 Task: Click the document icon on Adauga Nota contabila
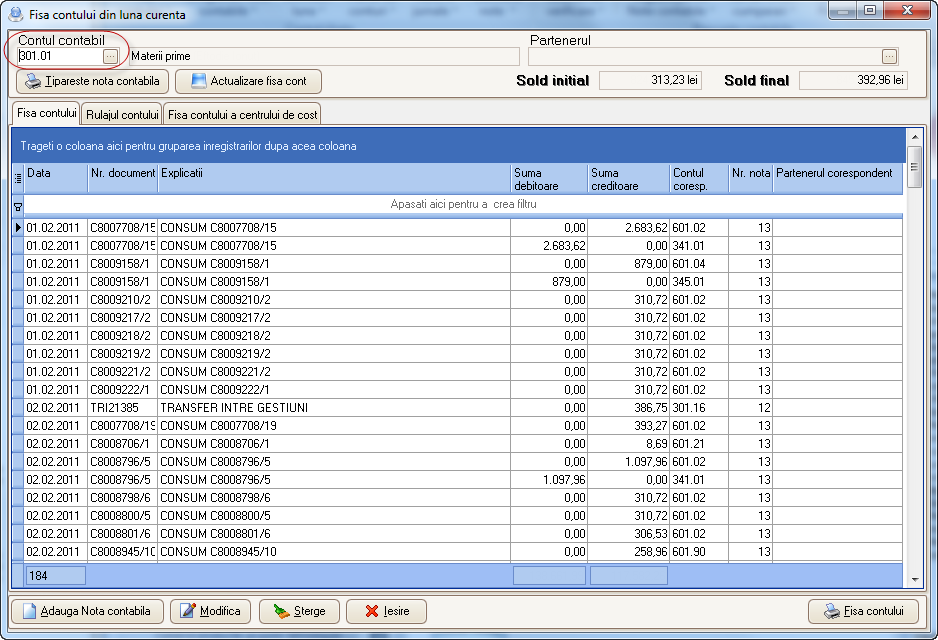(29, 611)
